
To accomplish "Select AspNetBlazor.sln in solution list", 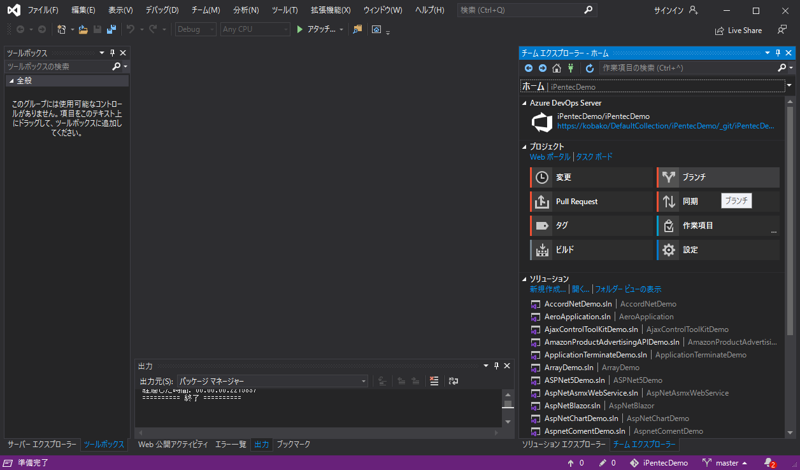I will coord(572,406).
